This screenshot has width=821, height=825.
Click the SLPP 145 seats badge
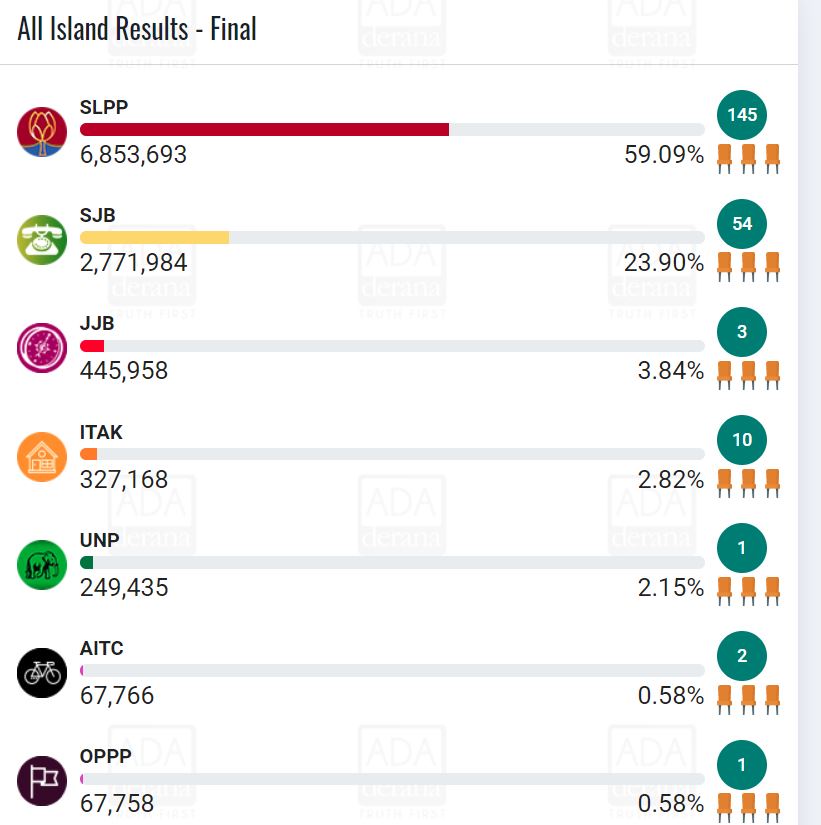742,115
